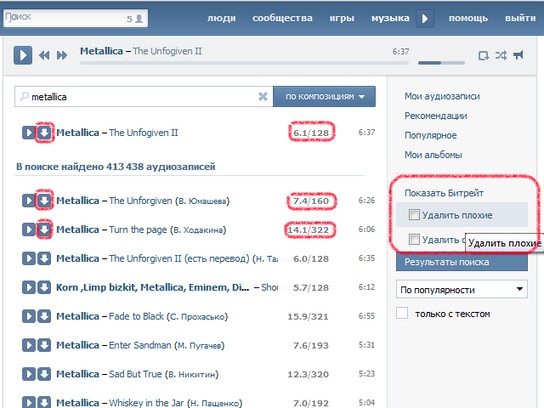Open Популярное in the sidebar
This screenshot has width=544, height=408.
point(431,135)
